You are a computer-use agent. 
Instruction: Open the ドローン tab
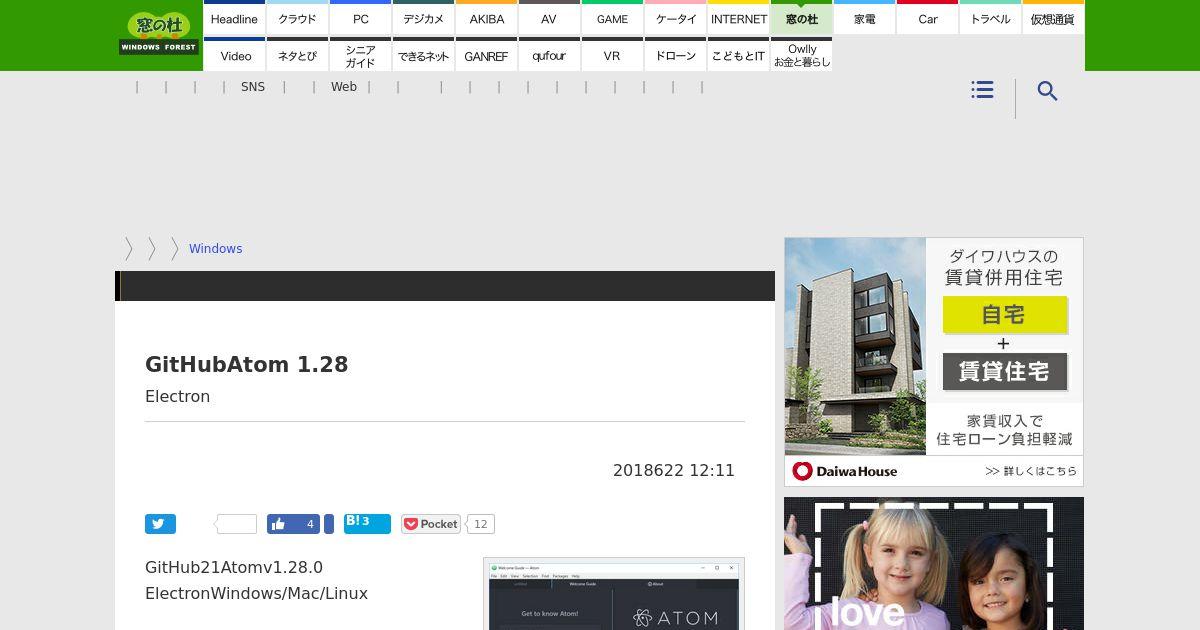coord(675,56)
